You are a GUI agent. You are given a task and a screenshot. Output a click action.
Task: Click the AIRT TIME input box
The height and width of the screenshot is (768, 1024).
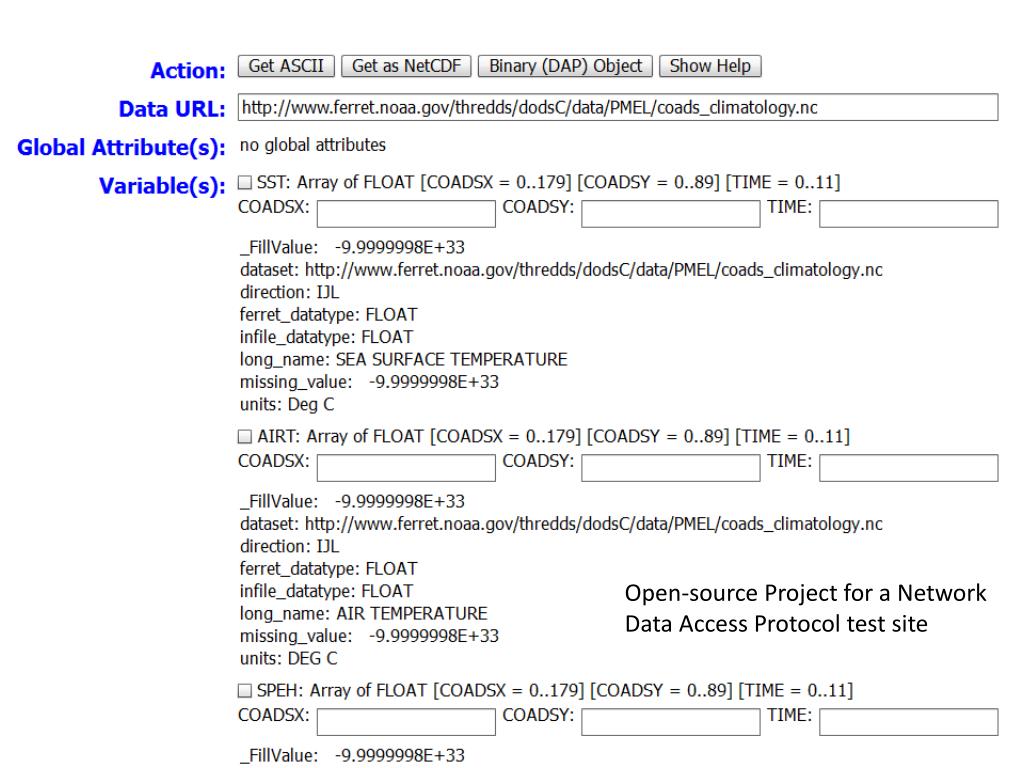pyautogui.click(x=908, y=468)
